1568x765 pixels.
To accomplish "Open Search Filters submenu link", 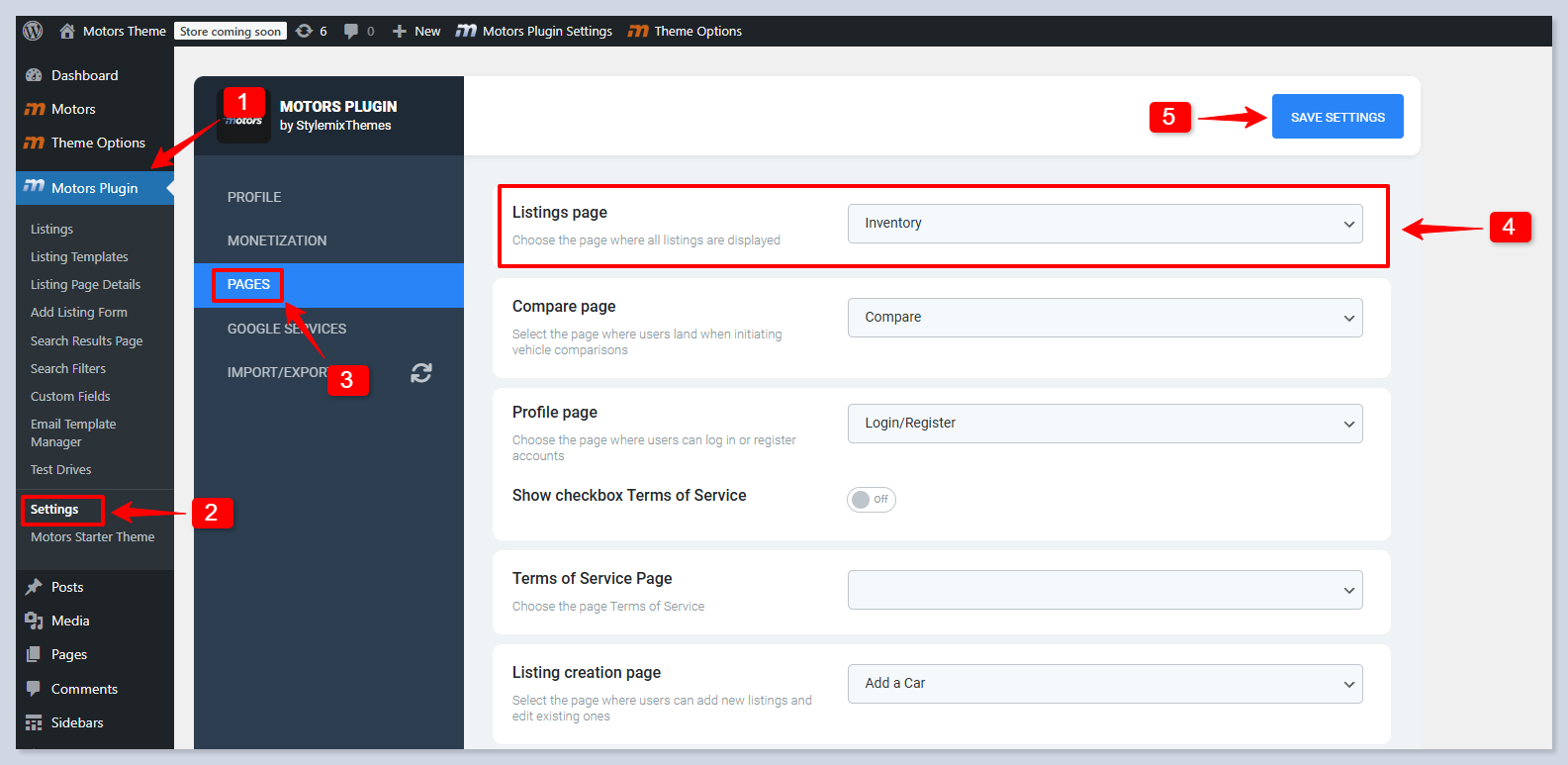I will 68,368.
